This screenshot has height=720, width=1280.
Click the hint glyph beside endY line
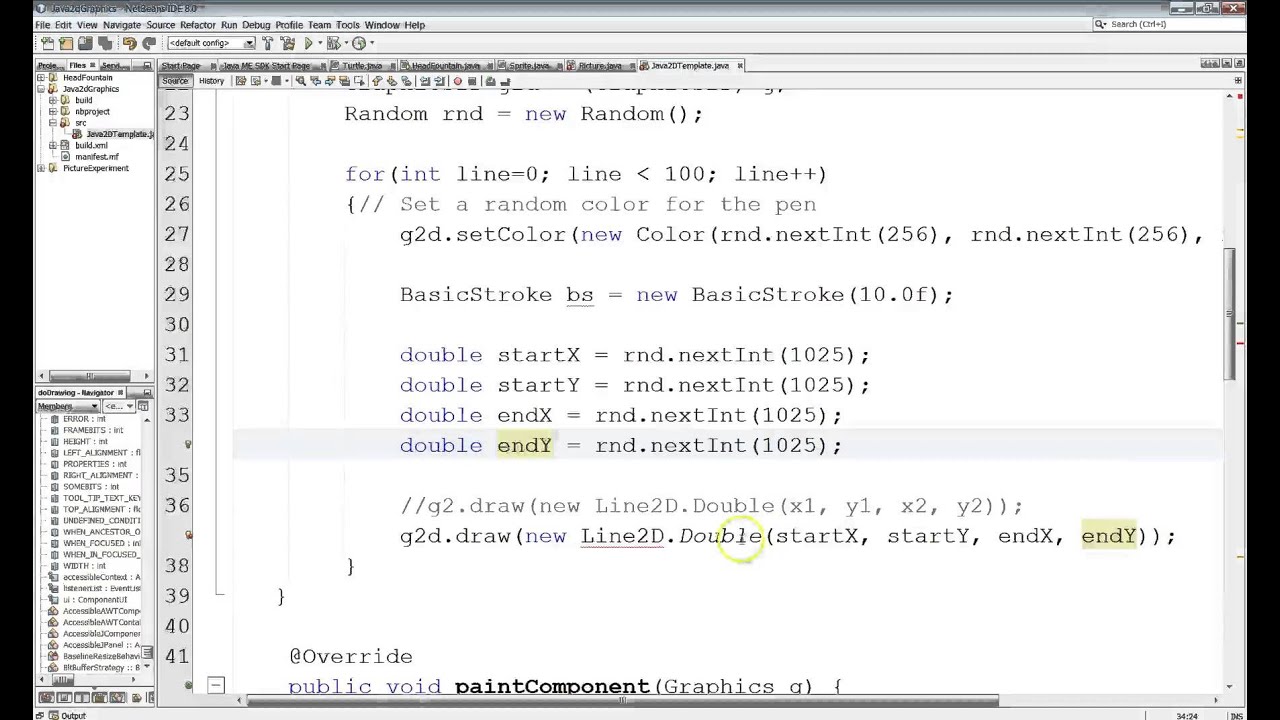188,444
